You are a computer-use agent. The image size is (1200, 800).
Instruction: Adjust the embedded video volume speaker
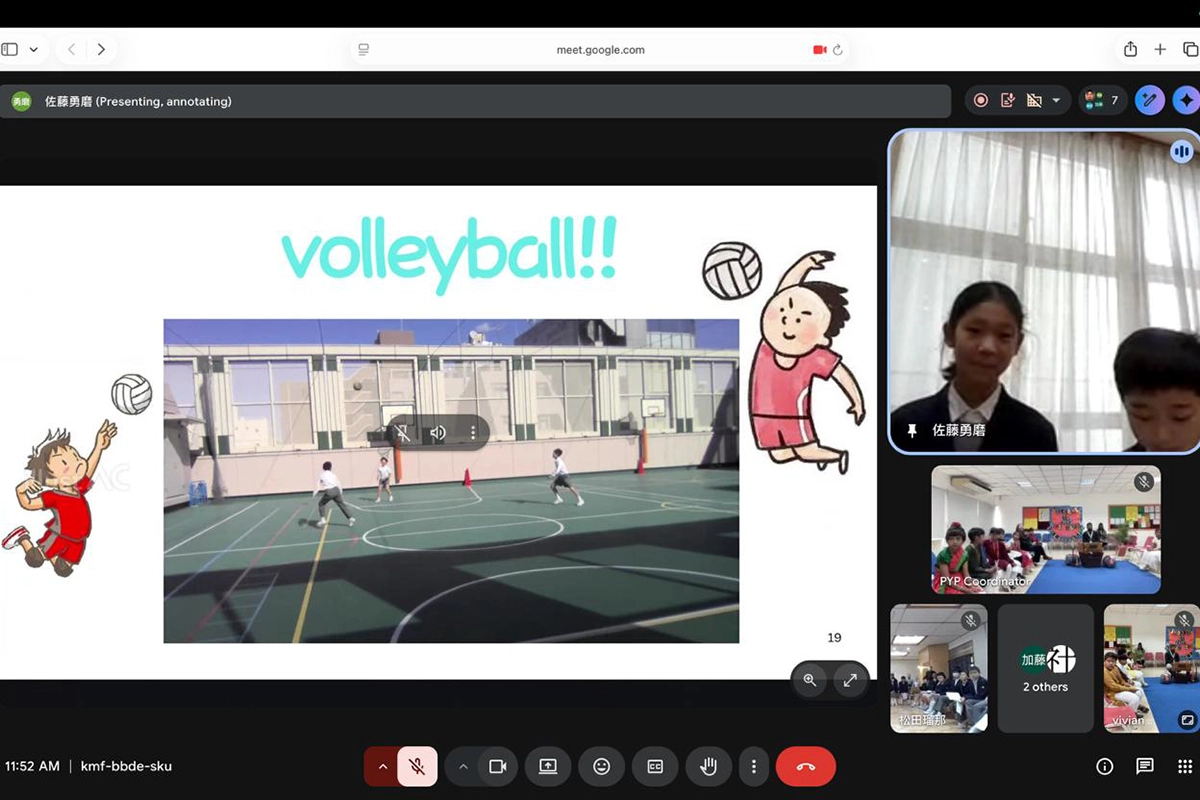[438, 433]
